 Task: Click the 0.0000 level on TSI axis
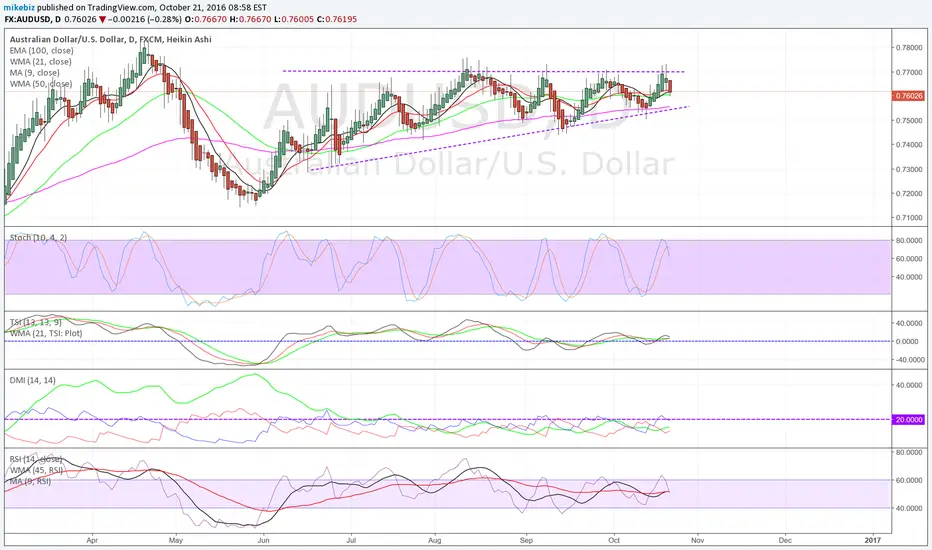(909, 341)
